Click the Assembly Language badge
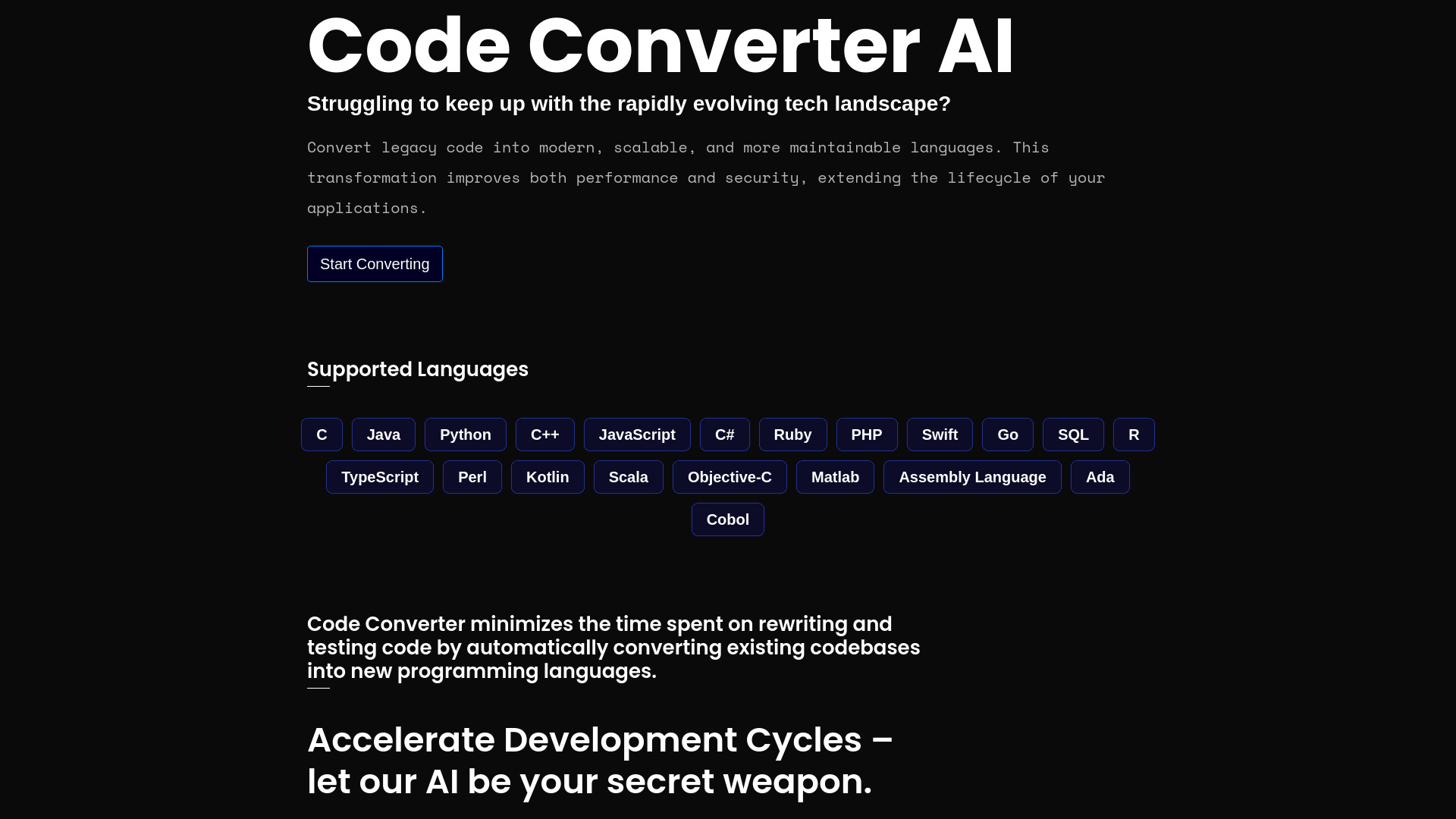 (973, 477)
